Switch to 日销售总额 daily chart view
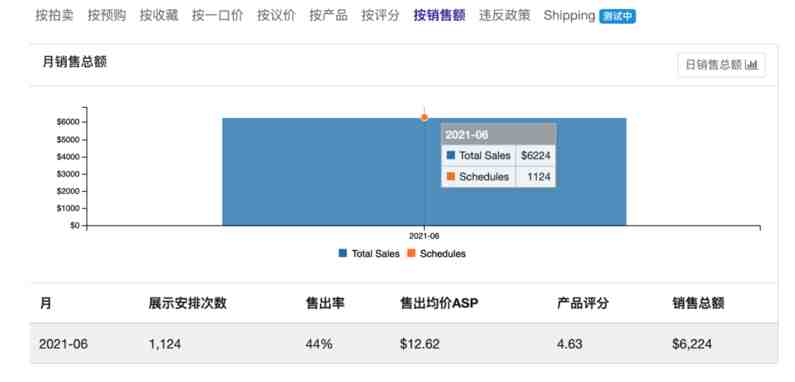Screen dimensions: 795x382 point(721,65)
